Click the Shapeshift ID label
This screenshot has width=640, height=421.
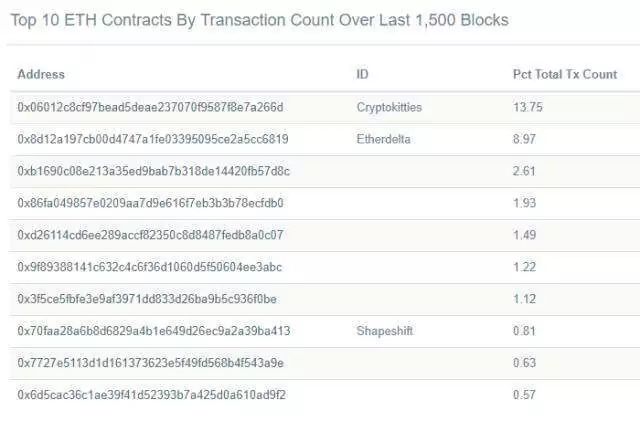pyautogui.click(x=384, y=331)
